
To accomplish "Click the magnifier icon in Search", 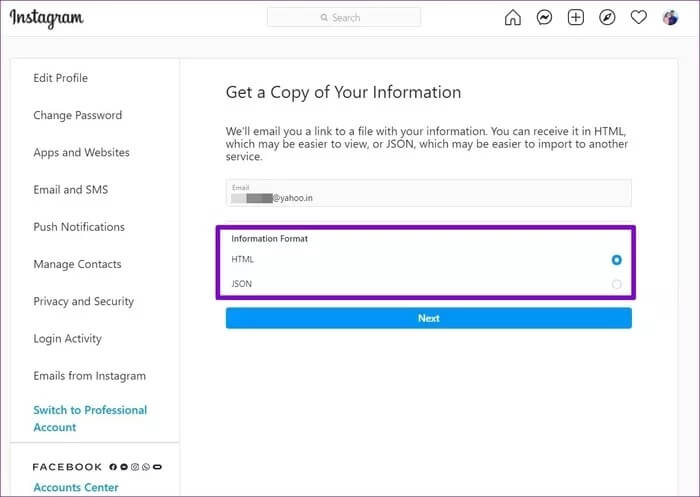I will [x=324, y=18].
